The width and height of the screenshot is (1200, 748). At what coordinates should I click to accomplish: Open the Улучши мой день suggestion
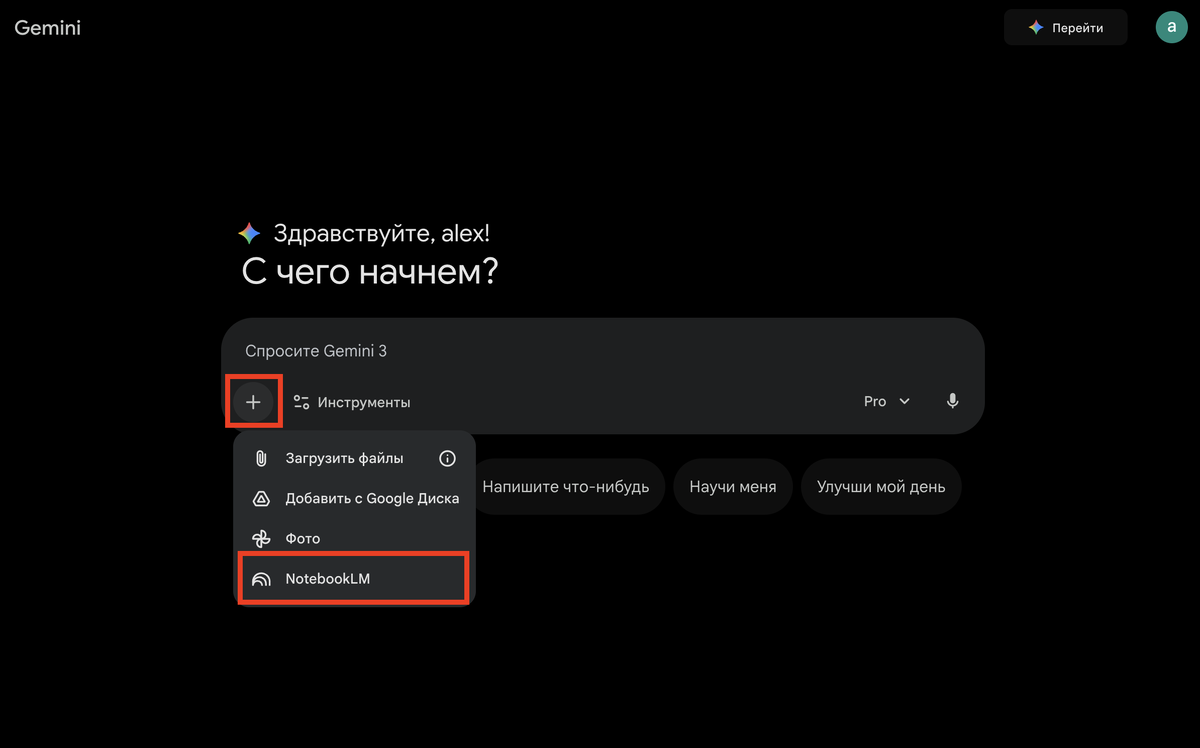[x=881, y=486]
